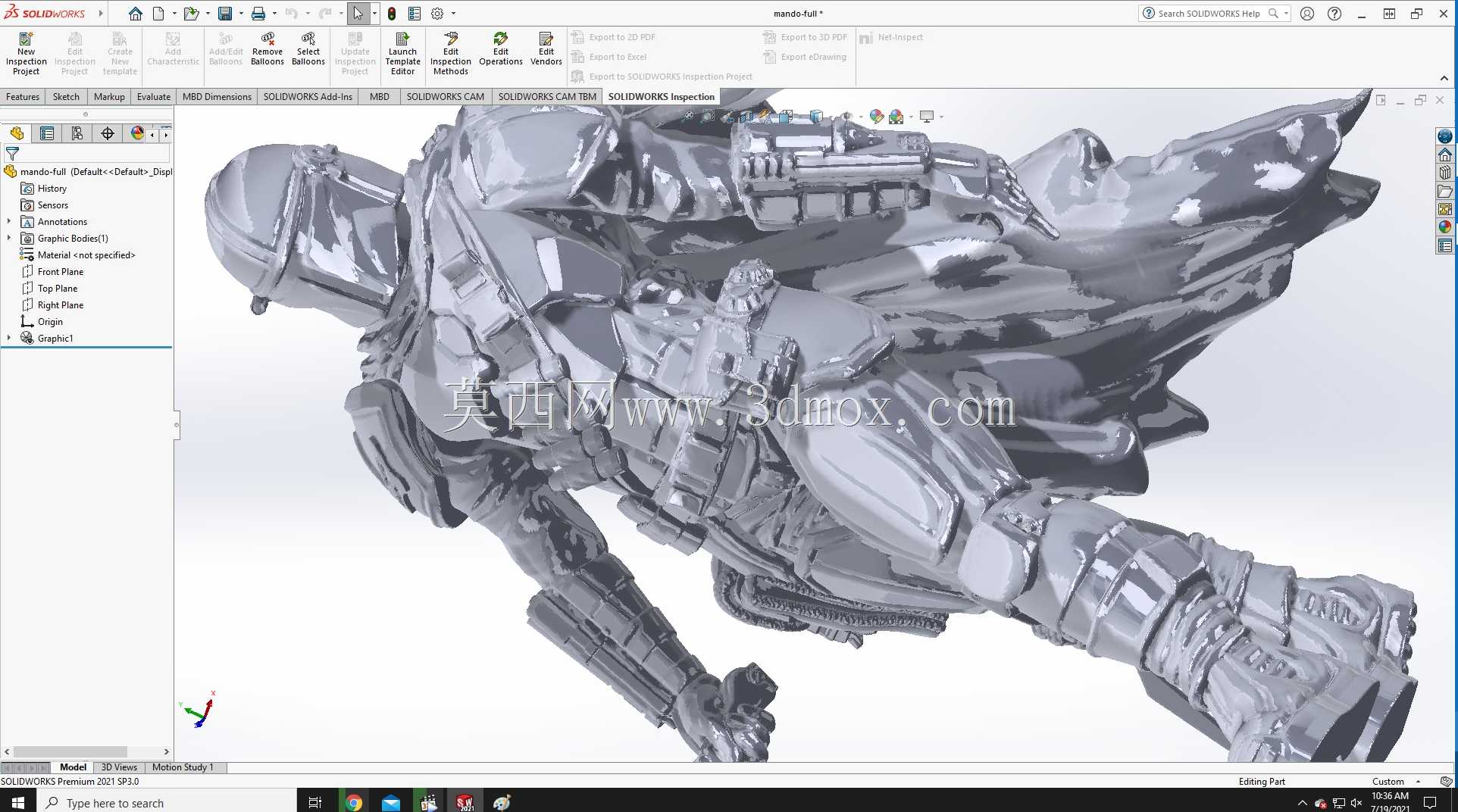Open the Apply Scene dropdown arrow

click(x=911, y=117)
